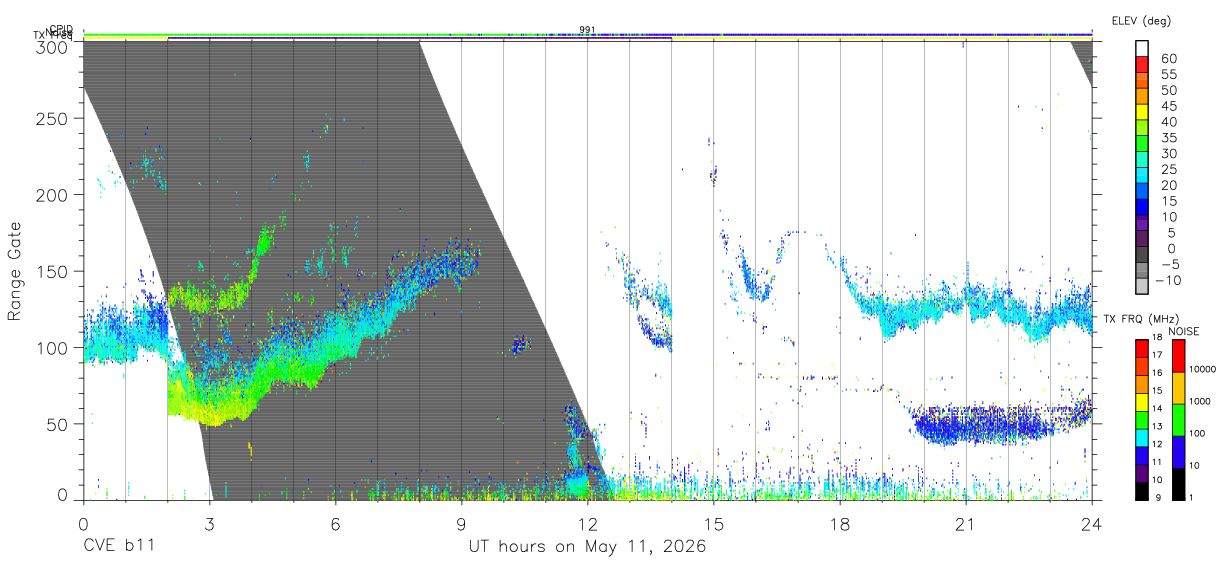Click the x-axis tick label '21'
Image resolution: width=1228 pixels, height=567 pixels.
pyautogui.click(x=966, y=523)
